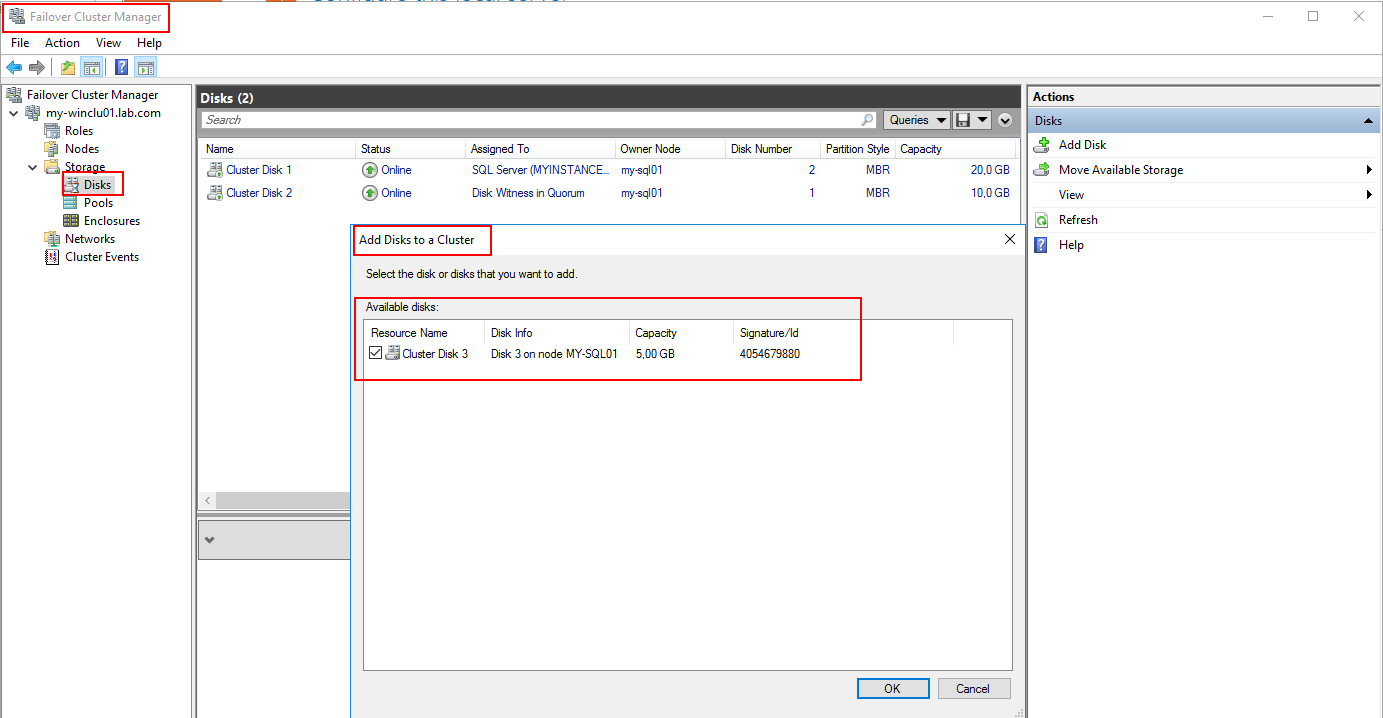Expand the round chevron button beside search
Screen dimensions: 1383x718
pyautogui.click(x=1005, y=120)
